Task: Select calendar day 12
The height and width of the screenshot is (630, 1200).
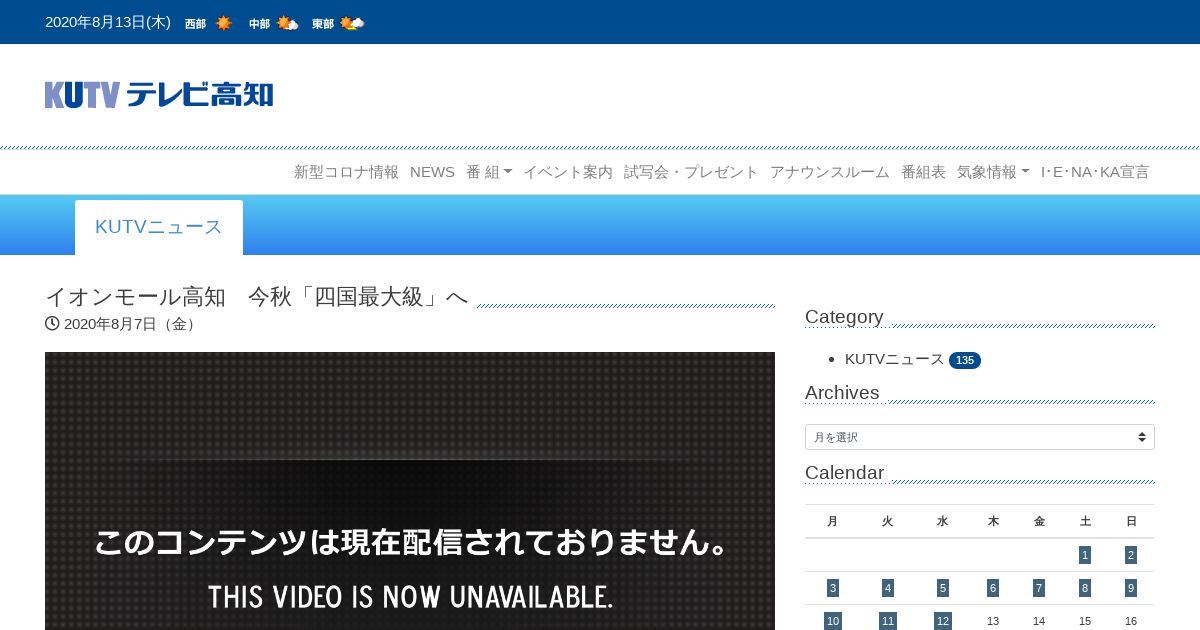Action: (942, 621)
